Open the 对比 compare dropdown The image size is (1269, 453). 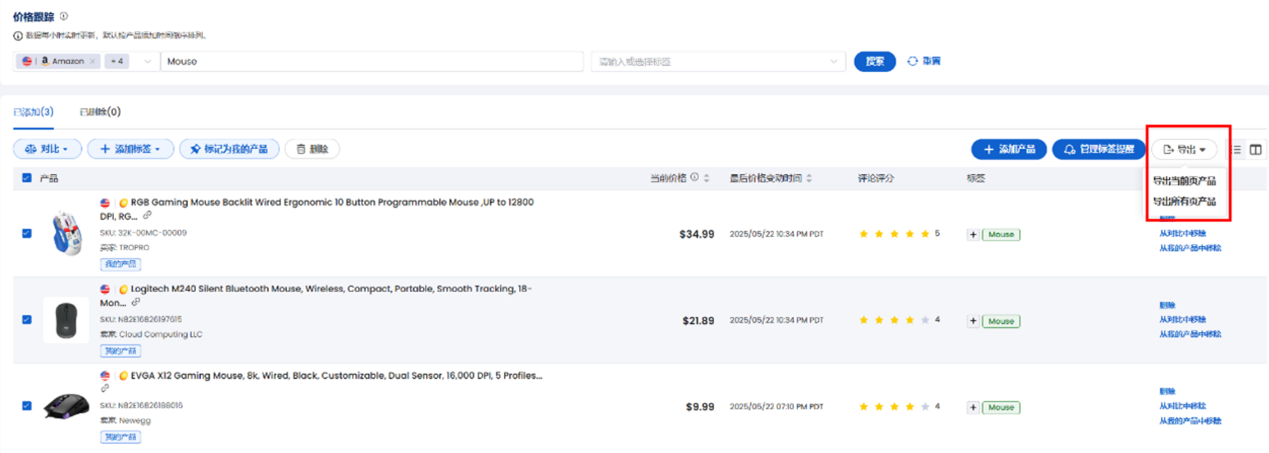[x=47, y=149]
